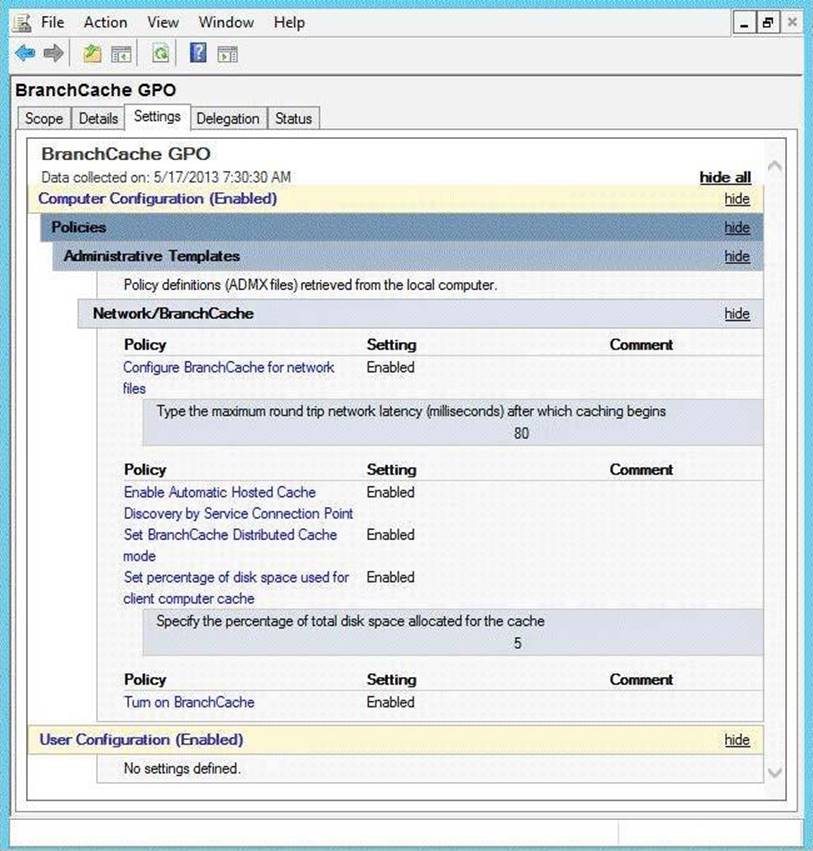The image size is (813, 851).
Task: Switch to the Delegation tab
Action: click(x=227, y=118)
